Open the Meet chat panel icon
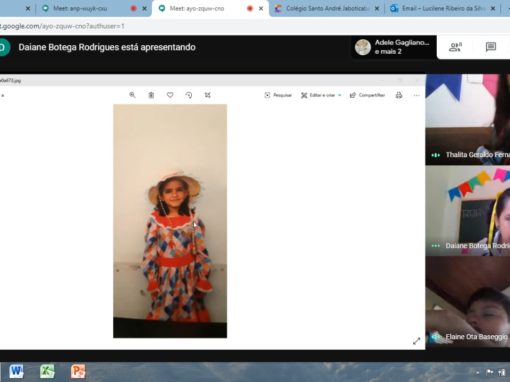Viewport: 510px width, 382px height. (491, 47)
